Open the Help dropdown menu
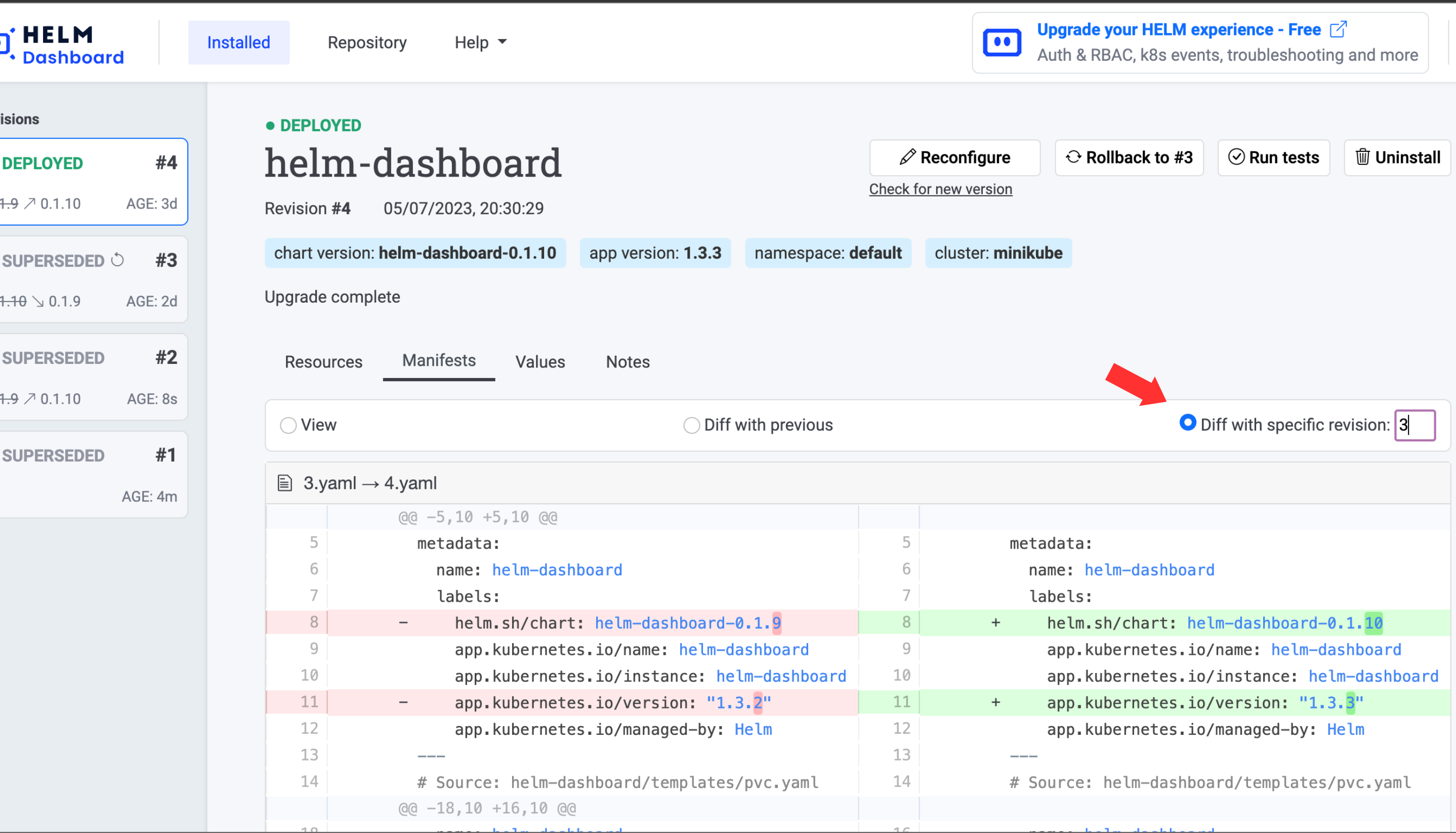 (481, 43)
